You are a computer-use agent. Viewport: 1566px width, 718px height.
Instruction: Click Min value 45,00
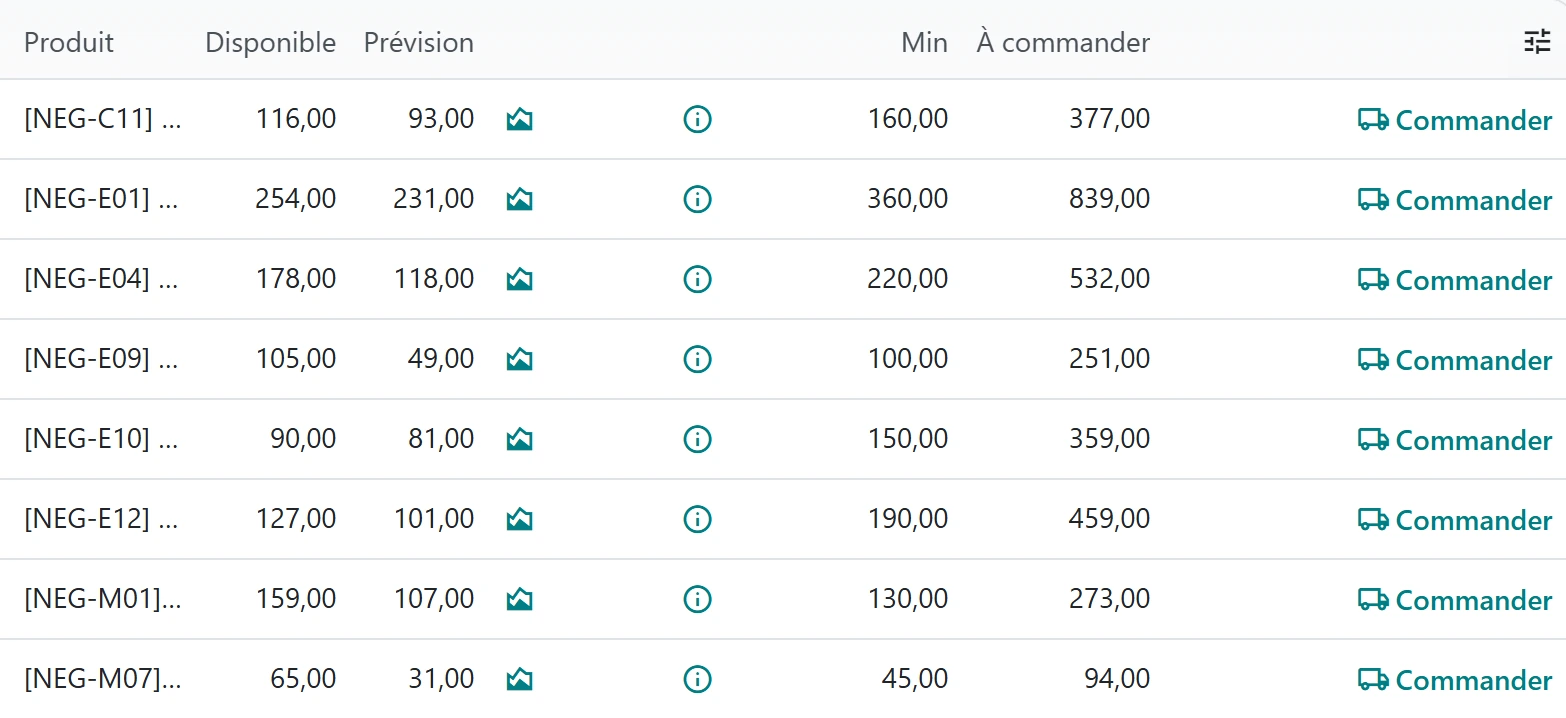point(915,679)
